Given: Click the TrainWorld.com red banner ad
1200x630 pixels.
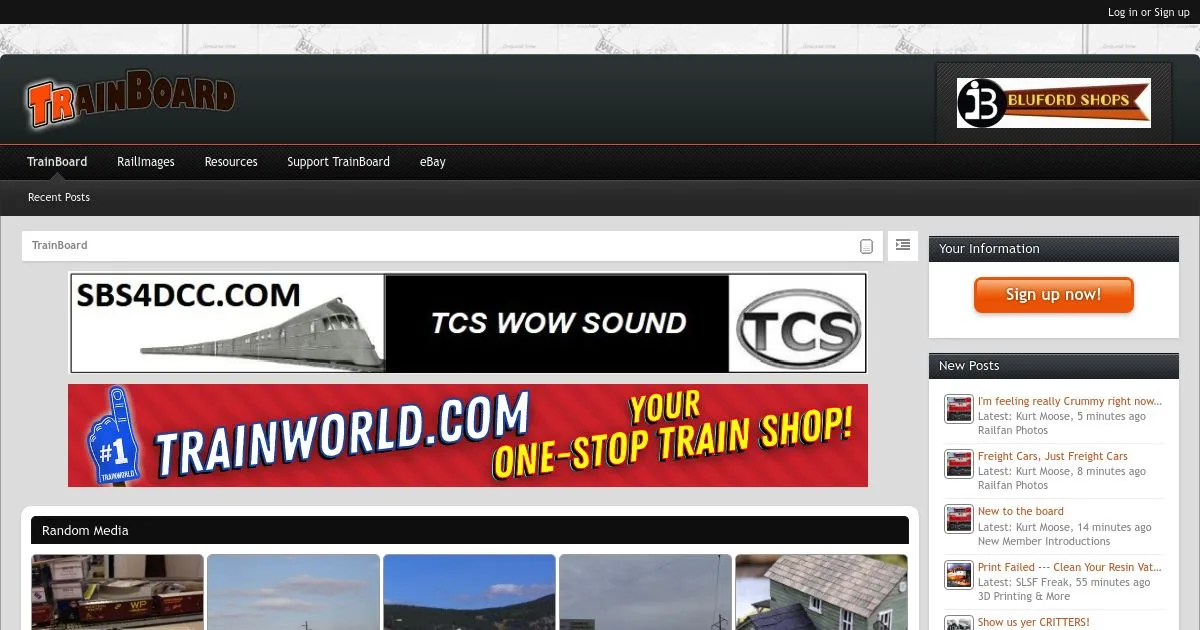Looking at the screenshot, I should [x=468, y=436].
